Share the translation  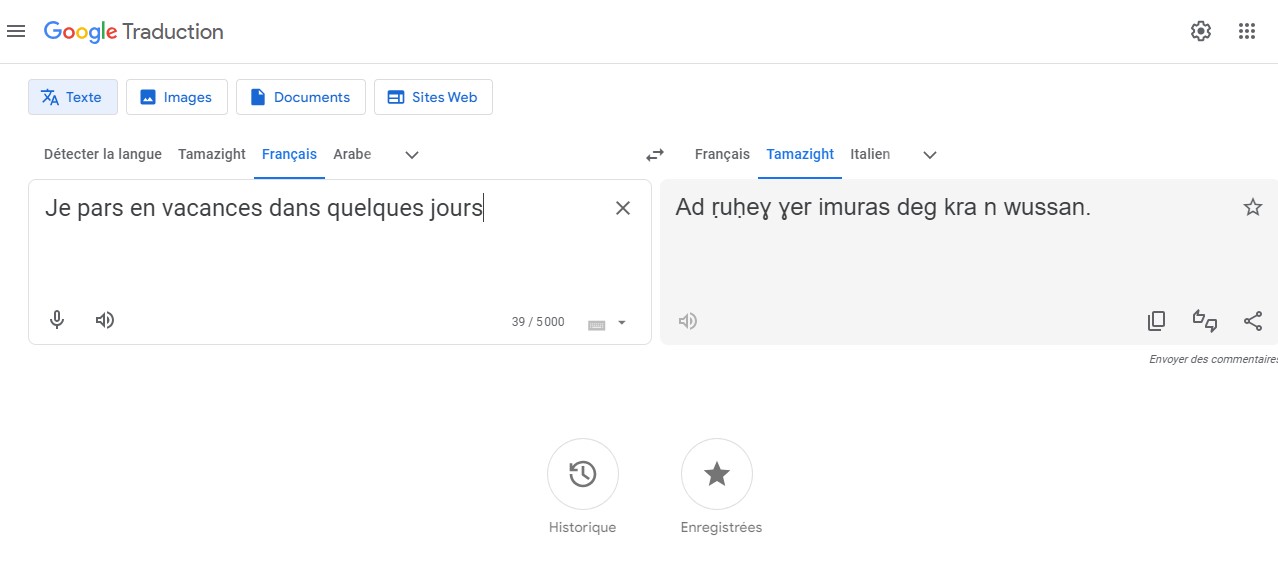(1253, 321)
